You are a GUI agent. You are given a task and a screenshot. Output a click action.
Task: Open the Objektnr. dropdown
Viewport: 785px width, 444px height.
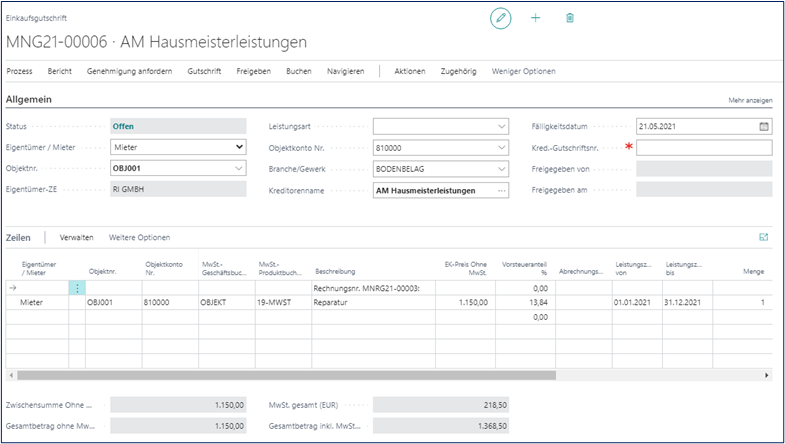[x=238, y=169]
